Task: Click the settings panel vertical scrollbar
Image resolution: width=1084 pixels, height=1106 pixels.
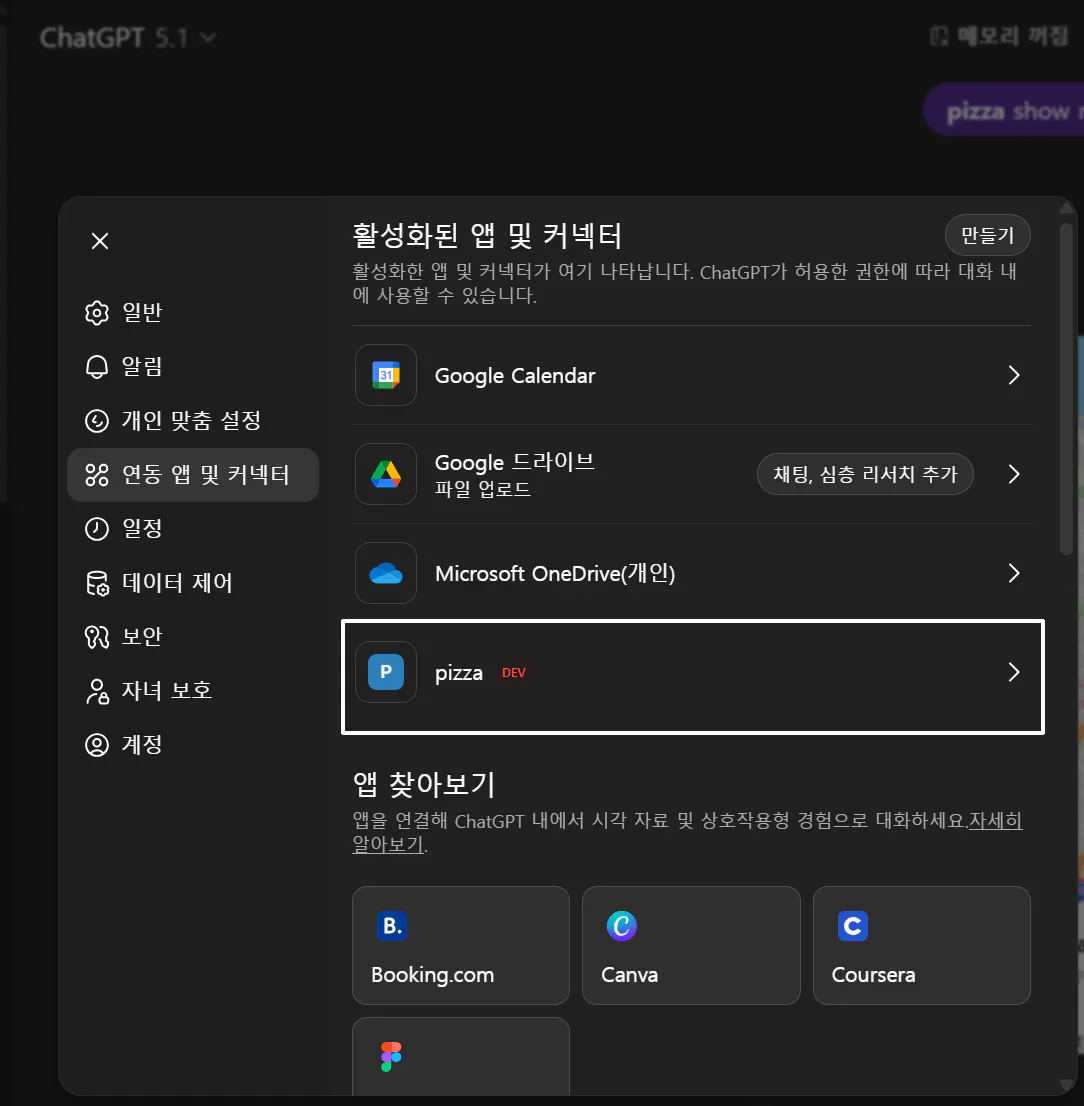Action: coord(1066,389)
